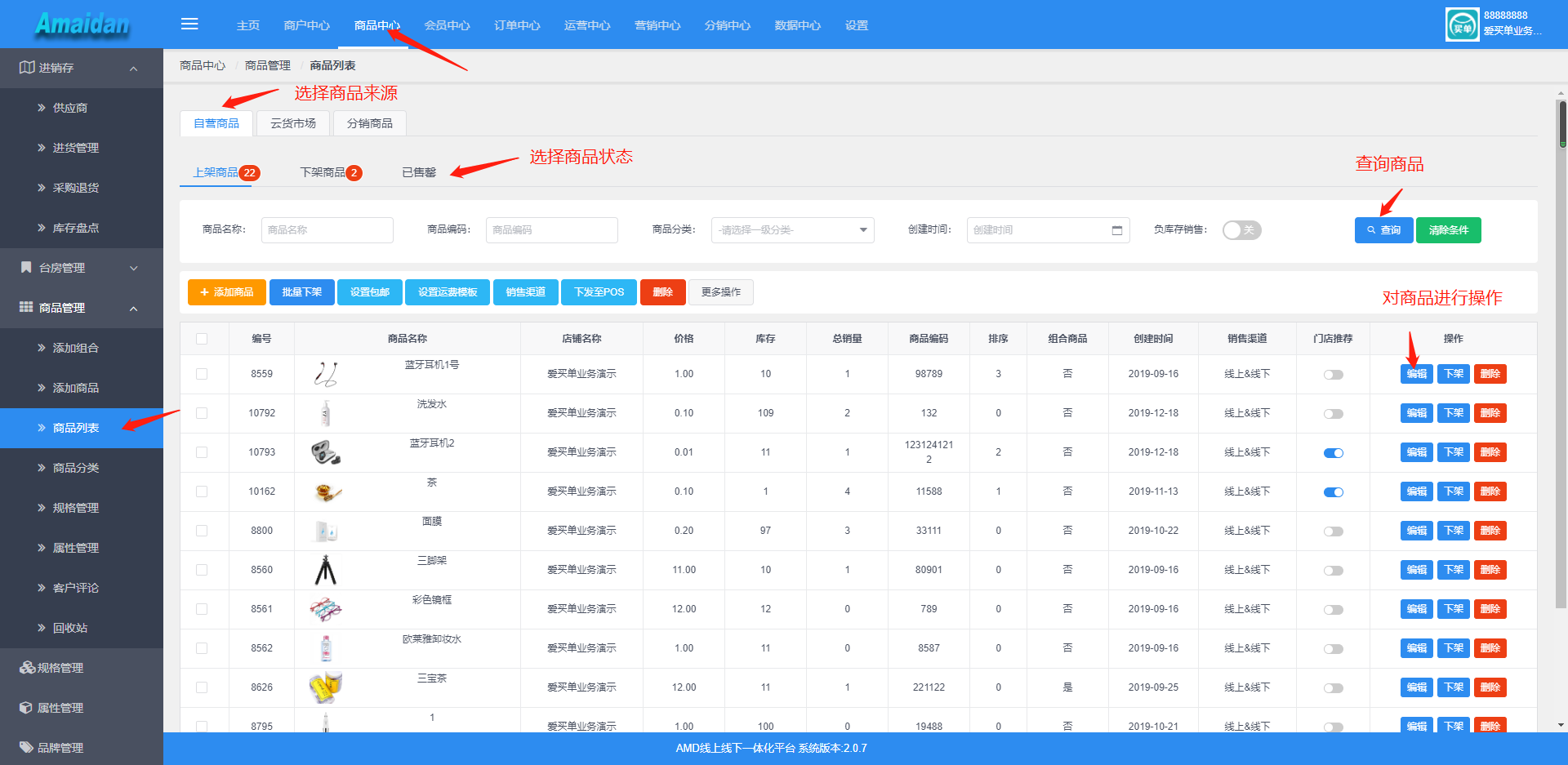The width and height of the screenshot is (1568, 765).
Task: Click the 规格管理 cubes icon in sidebar
Action: point(27,668)
